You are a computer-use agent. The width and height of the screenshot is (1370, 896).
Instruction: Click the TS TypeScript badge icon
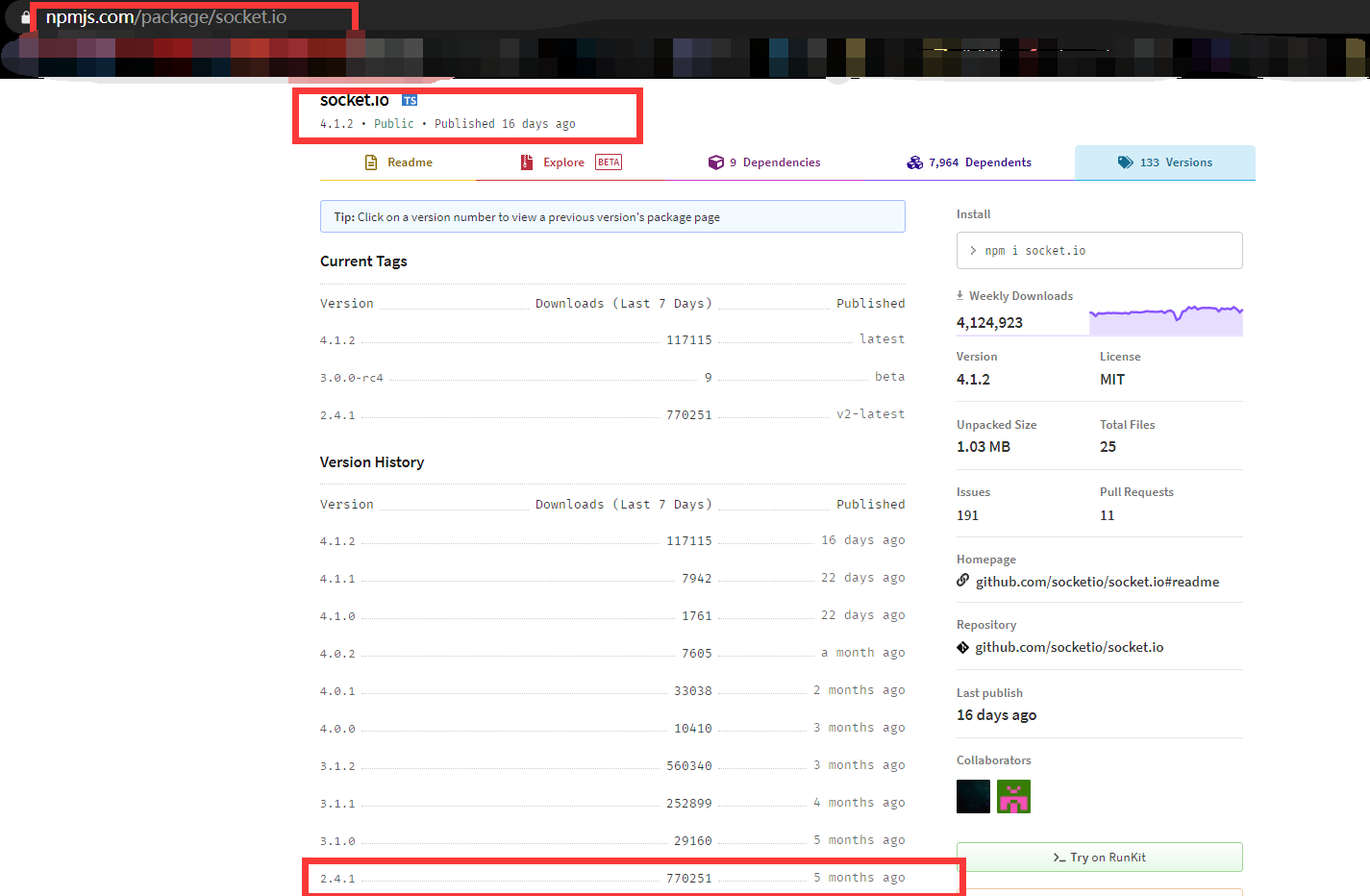pos(410,100)
